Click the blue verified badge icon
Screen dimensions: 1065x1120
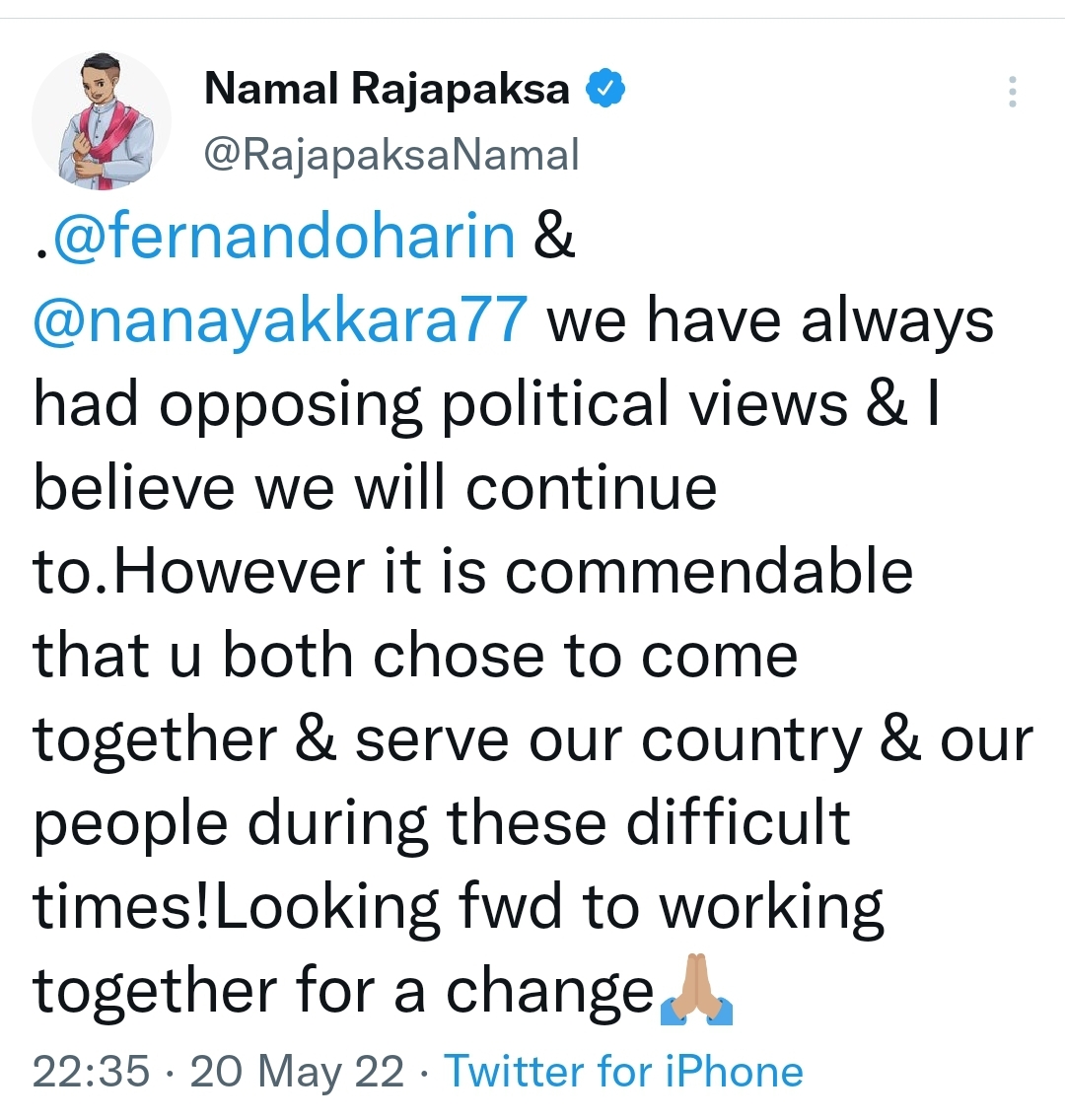coord(605,89)
